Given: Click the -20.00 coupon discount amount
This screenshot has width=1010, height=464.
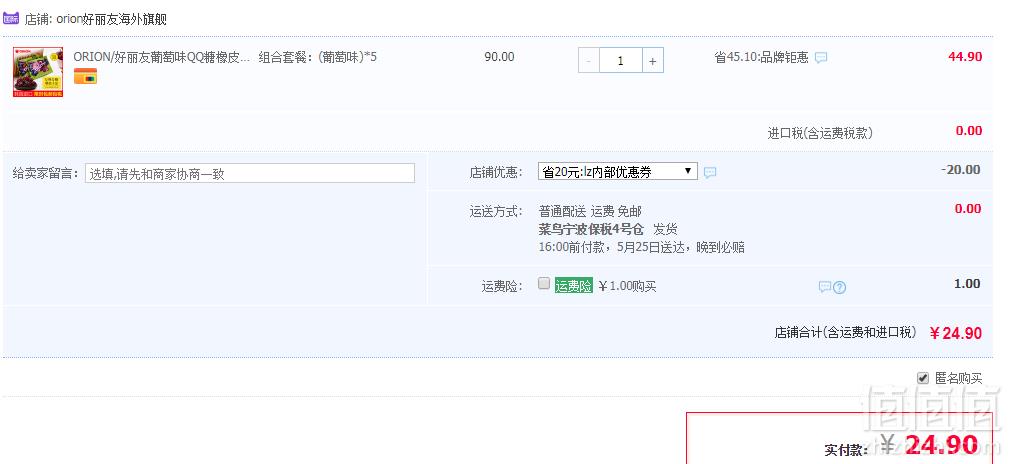Looking at the screenshot, I should 961,169.
